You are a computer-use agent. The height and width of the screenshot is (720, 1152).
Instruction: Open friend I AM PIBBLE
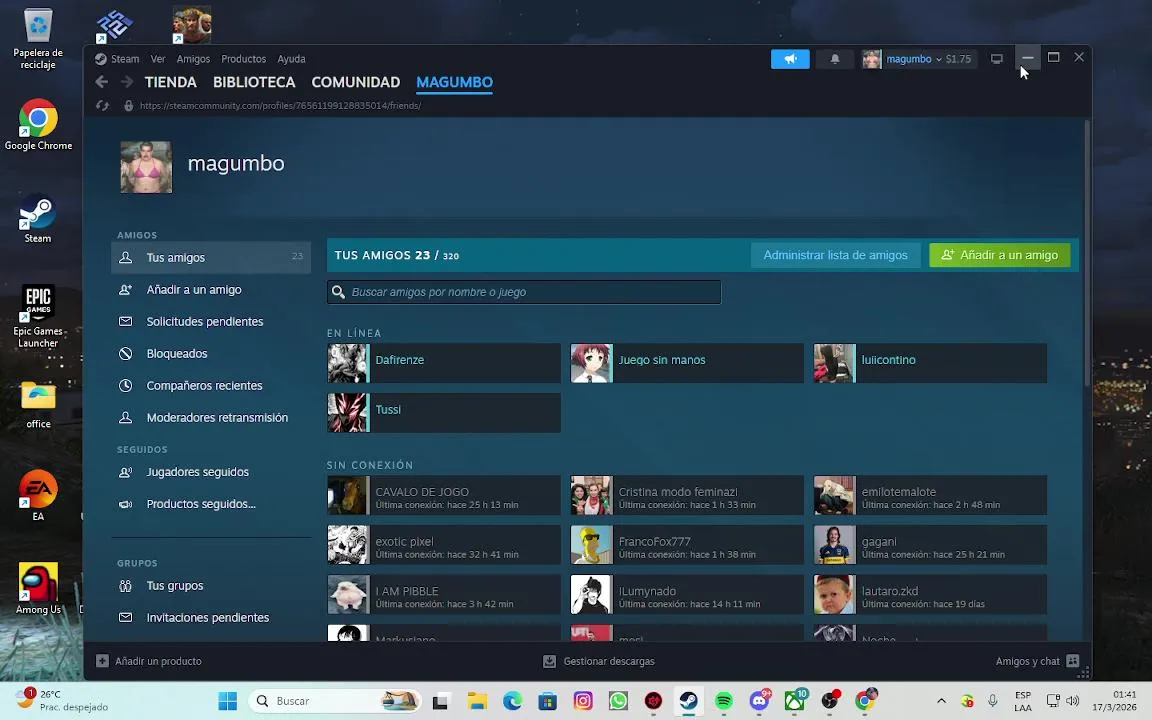444,594
